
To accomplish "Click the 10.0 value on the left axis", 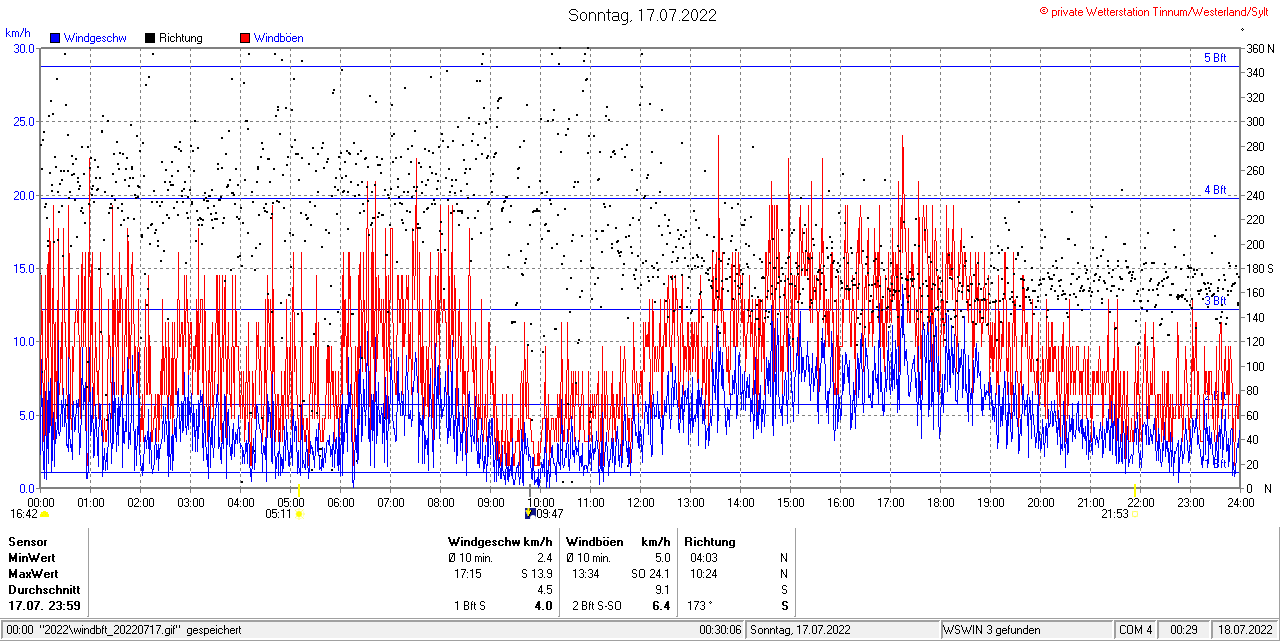I will (24, 341).
